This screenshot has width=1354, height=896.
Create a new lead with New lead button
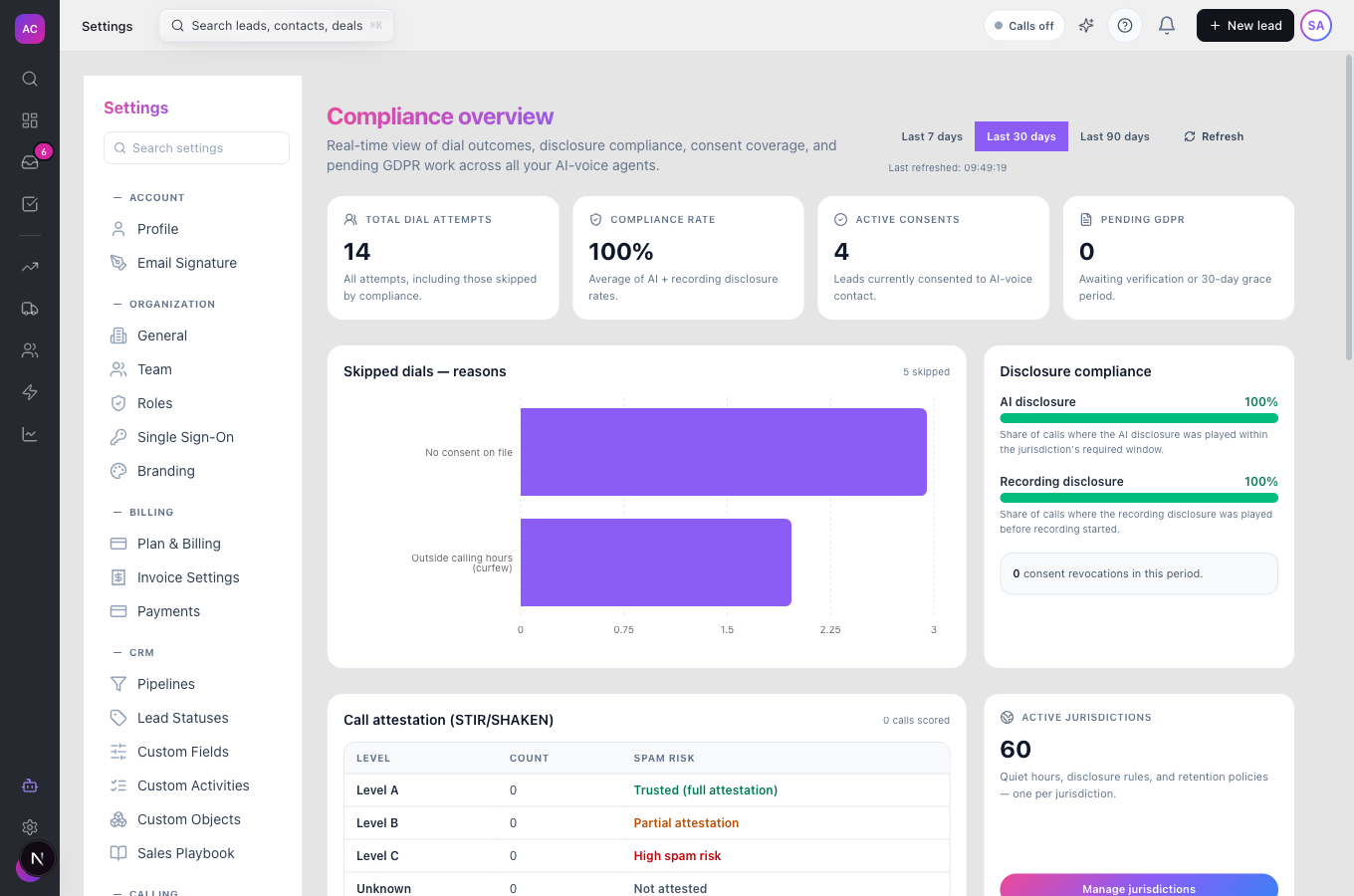click(x=1245, y=26)
